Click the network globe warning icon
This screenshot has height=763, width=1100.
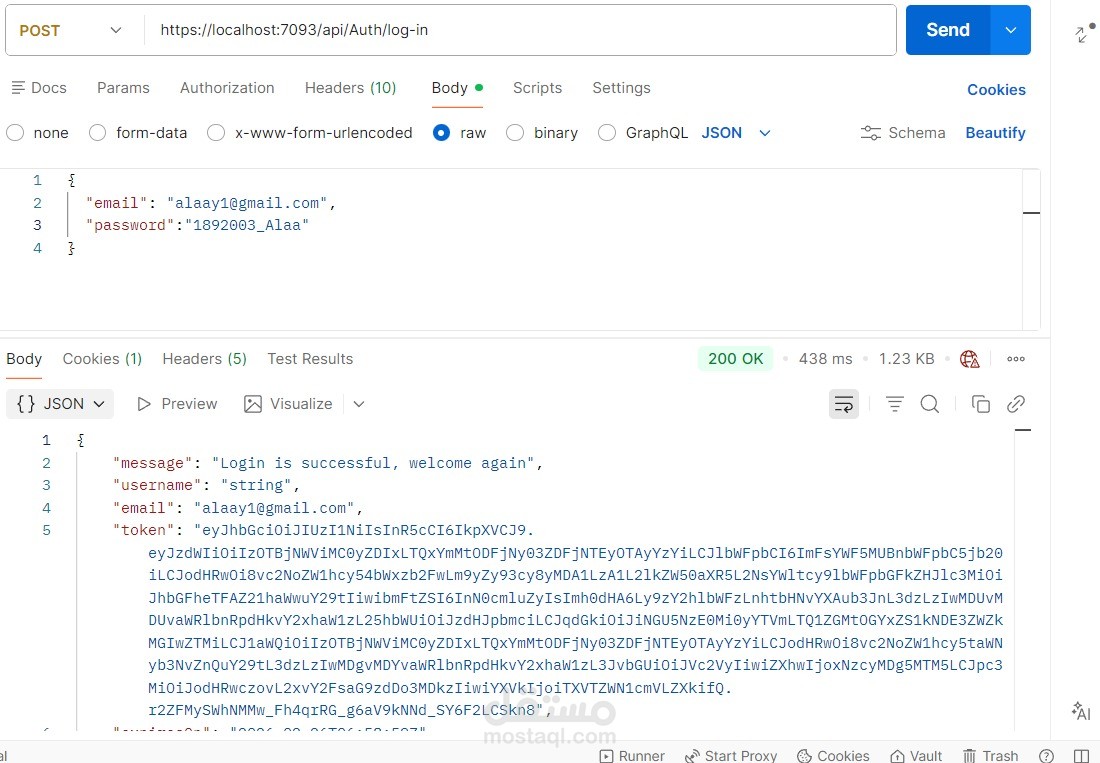coord(970,358)
